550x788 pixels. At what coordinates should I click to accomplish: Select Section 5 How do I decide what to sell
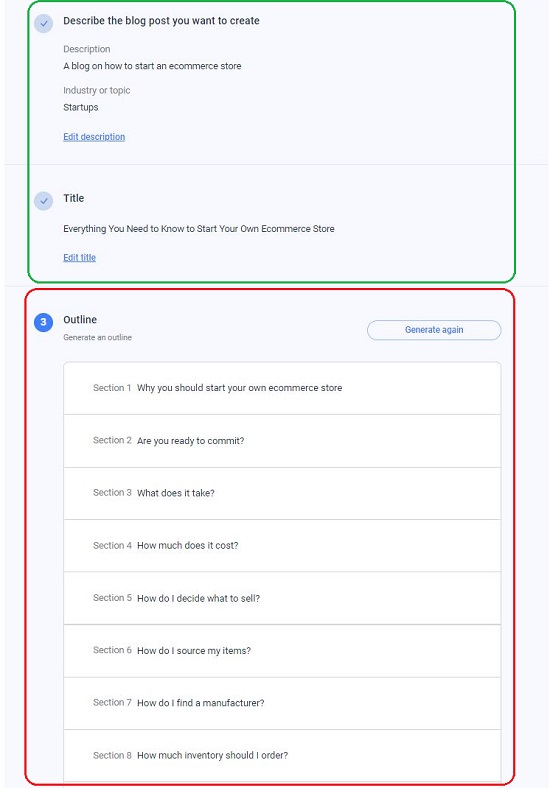282,599
